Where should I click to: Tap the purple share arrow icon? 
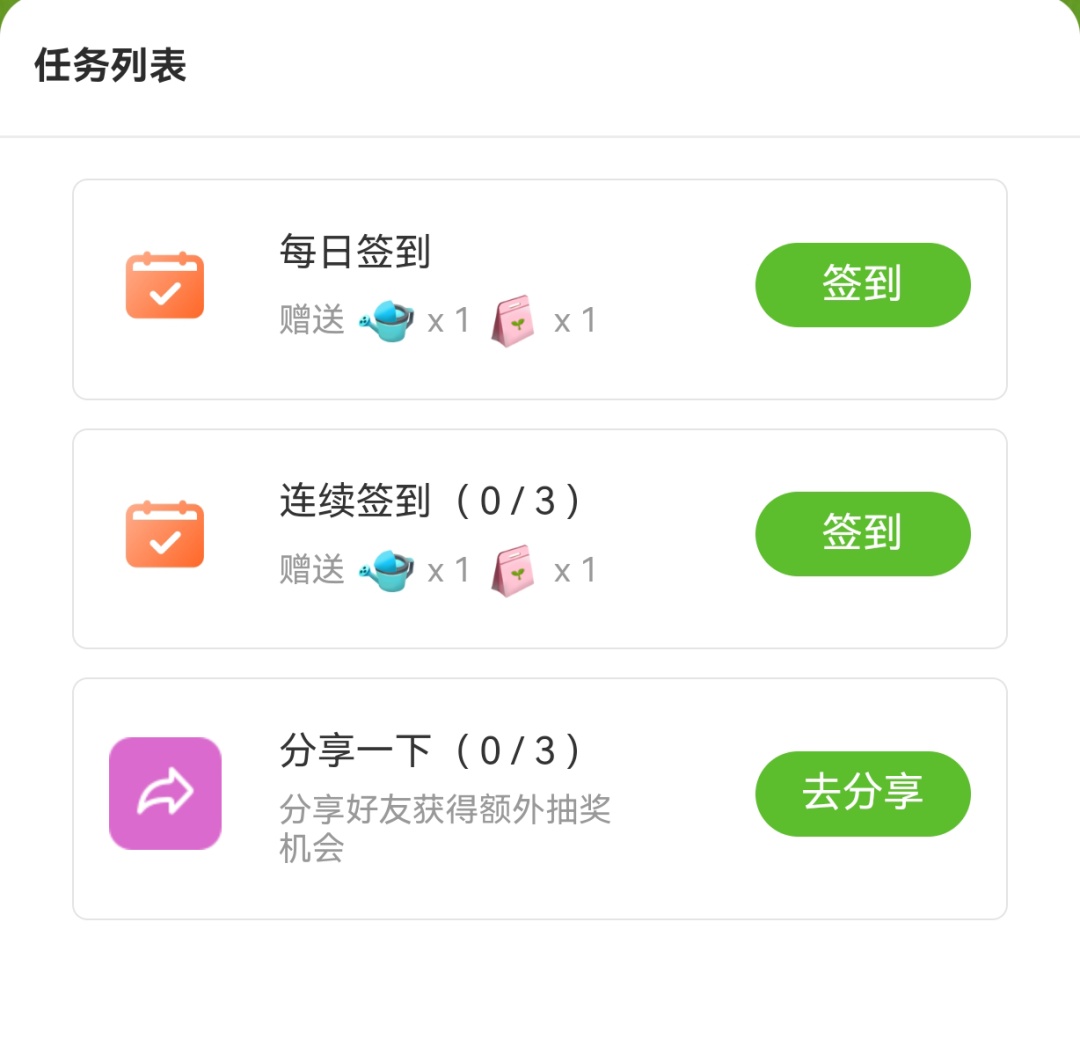click(165, 794)
